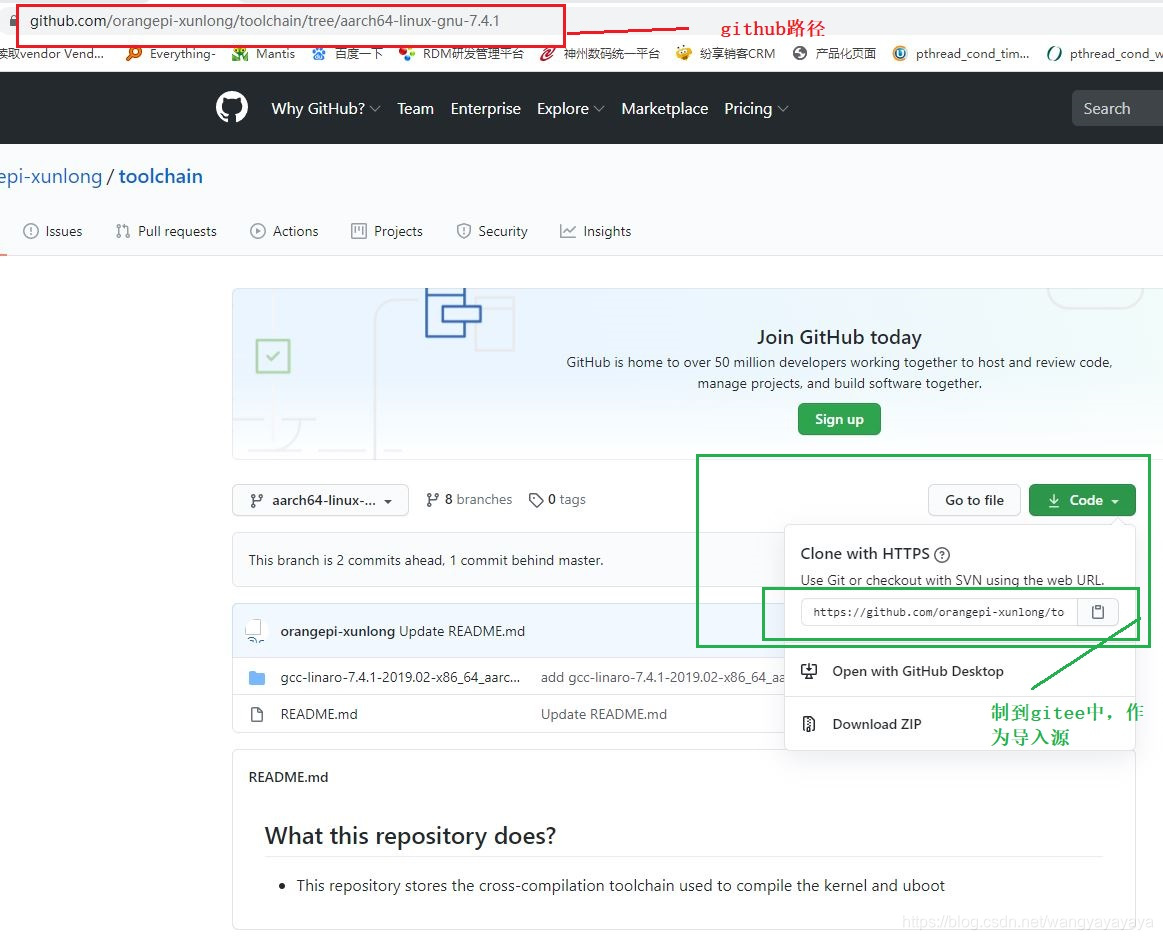Open the 0 tags link
This screenshot has height=940, width=1163.
[557, 499]
